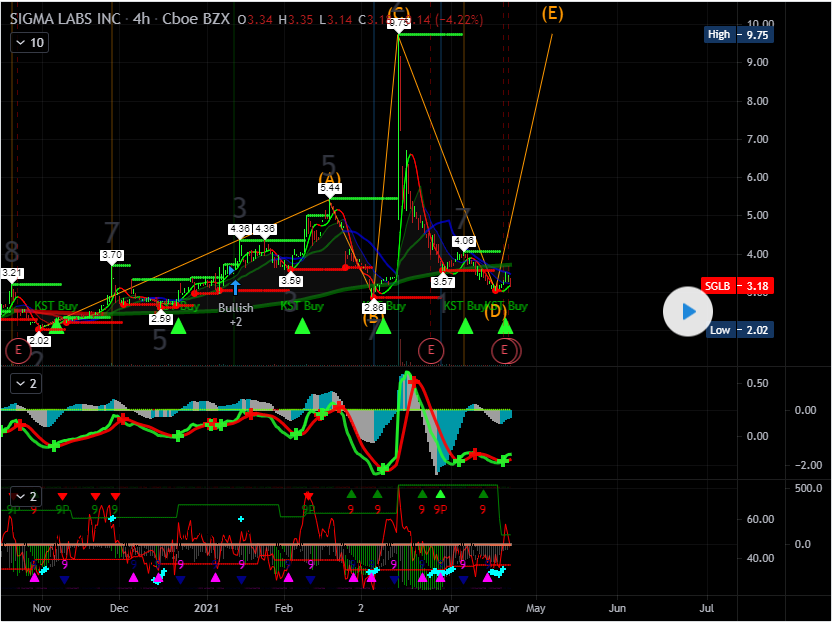Screen dimensions: 832x622
Task: Click the 5.00 level on the price axis
Action: click(757, 215)
